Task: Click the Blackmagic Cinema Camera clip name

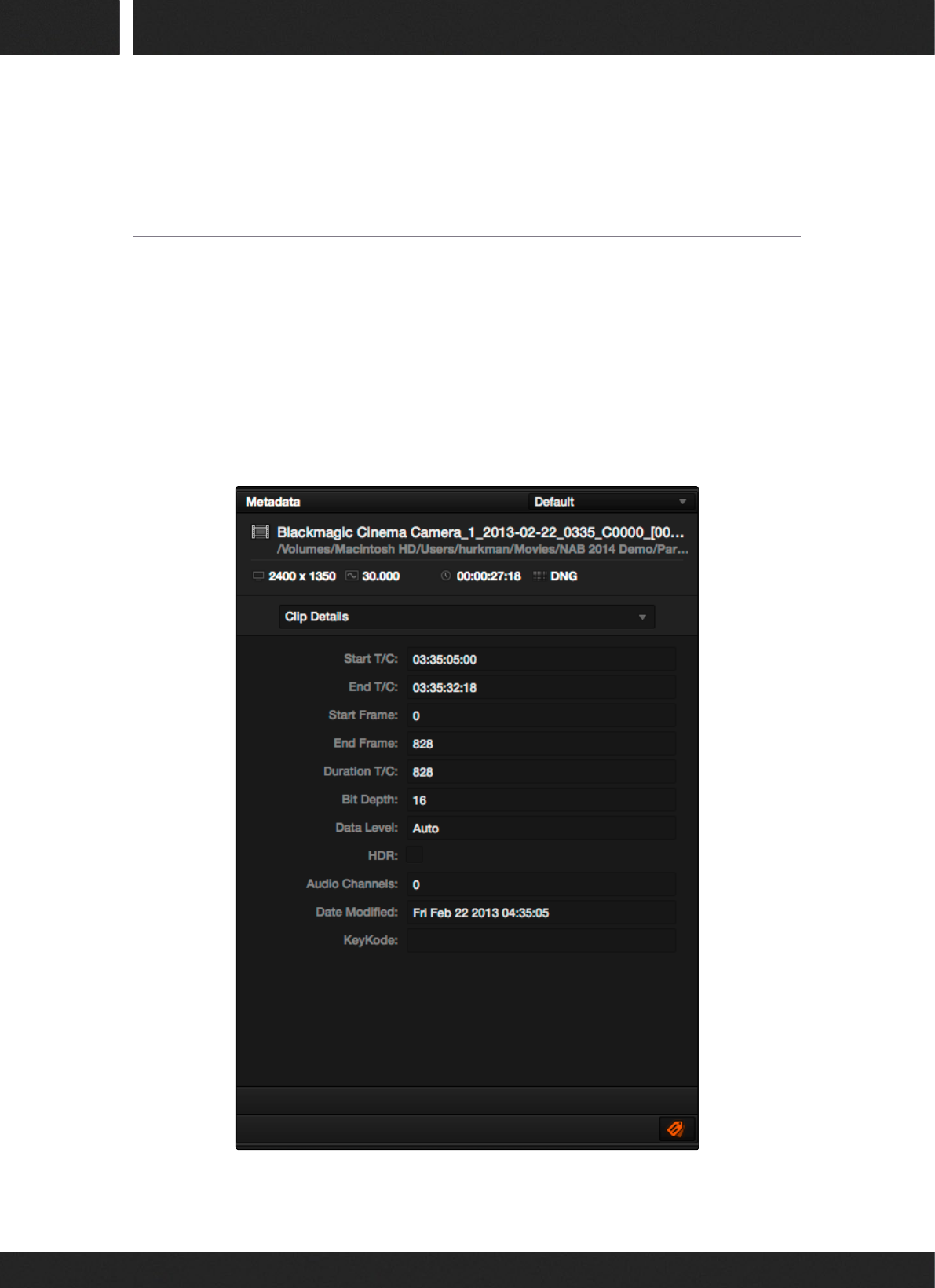Action: click(x=480, y=532)
